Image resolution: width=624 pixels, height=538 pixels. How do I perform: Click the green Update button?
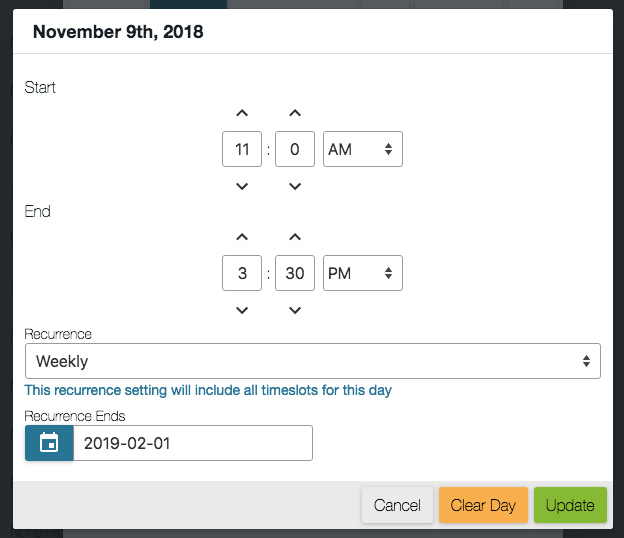pos(570,505)
